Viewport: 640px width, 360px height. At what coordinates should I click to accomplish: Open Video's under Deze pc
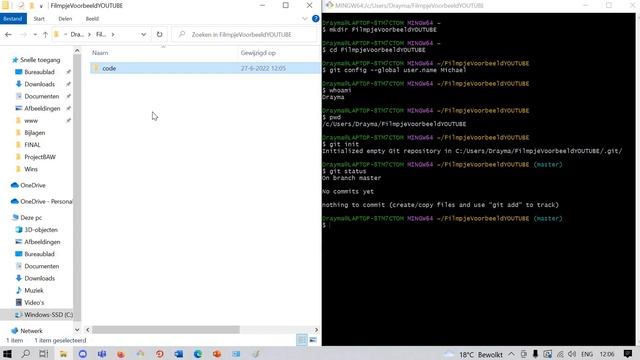(34, 303)
